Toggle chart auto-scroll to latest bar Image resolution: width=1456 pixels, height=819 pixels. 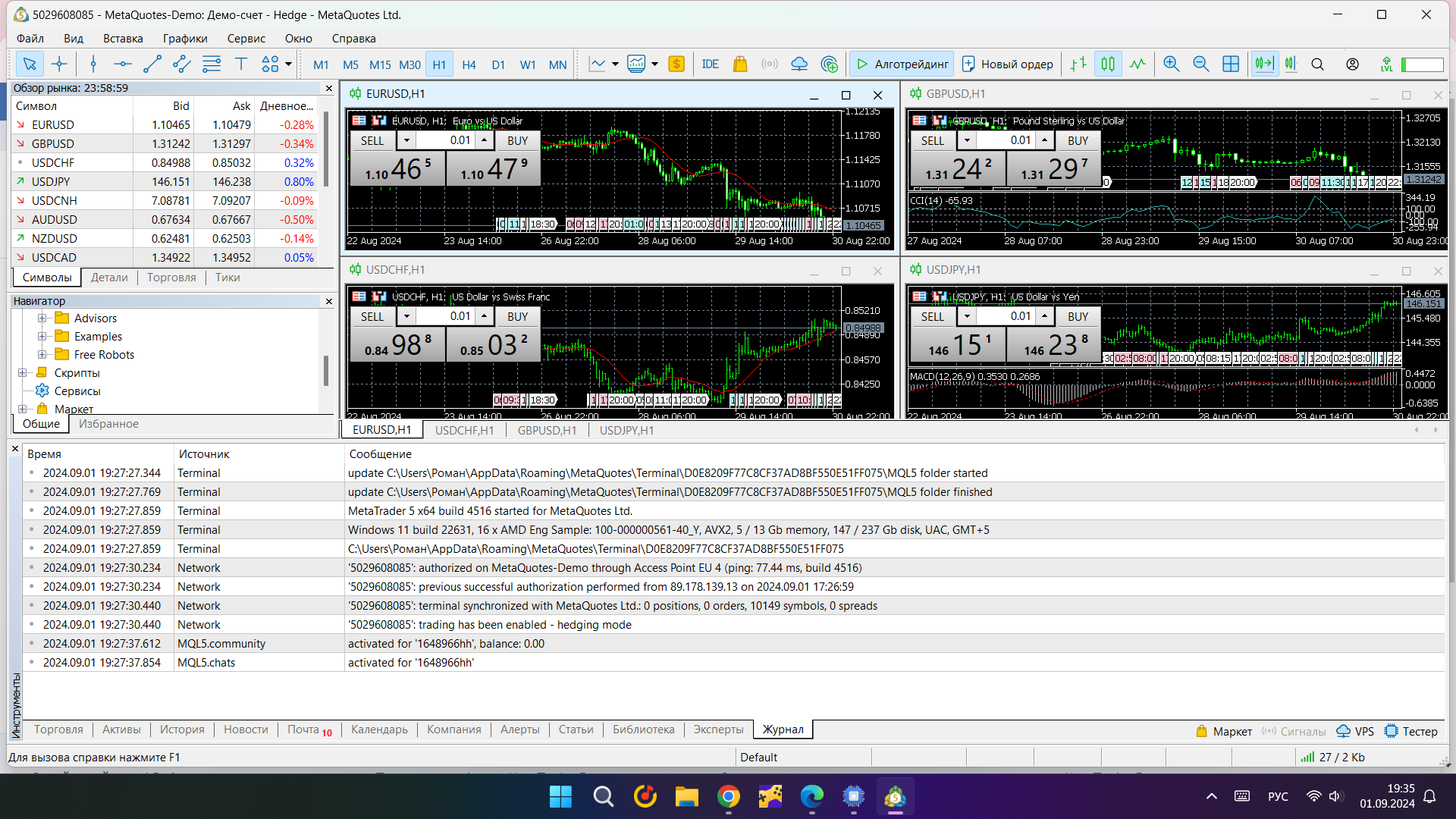coord(1264,64)
